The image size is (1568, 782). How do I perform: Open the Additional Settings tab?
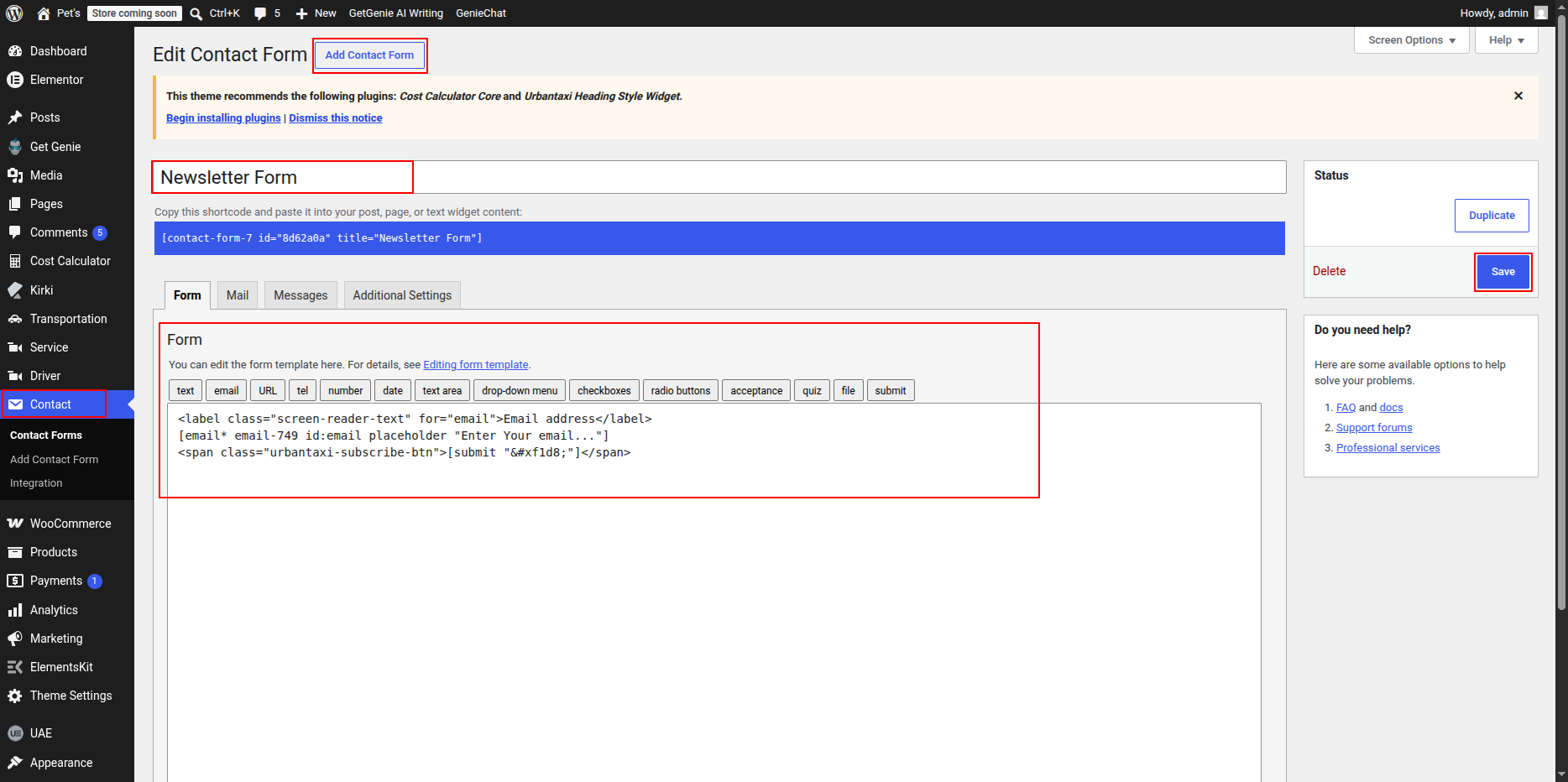(402, 295)
